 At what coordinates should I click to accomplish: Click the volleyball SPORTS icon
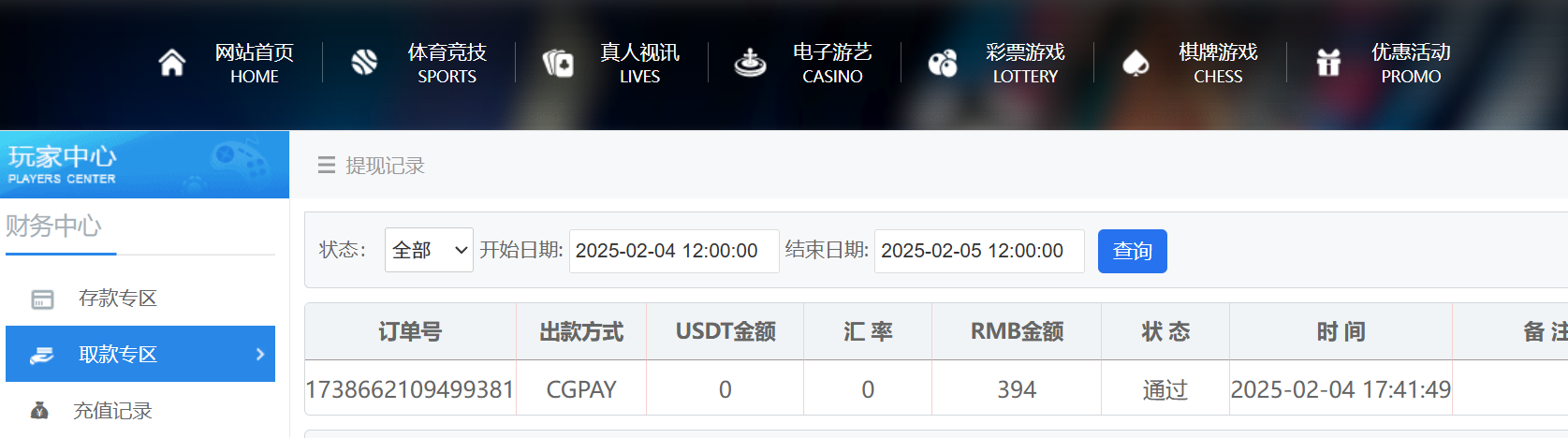[364, 63]
